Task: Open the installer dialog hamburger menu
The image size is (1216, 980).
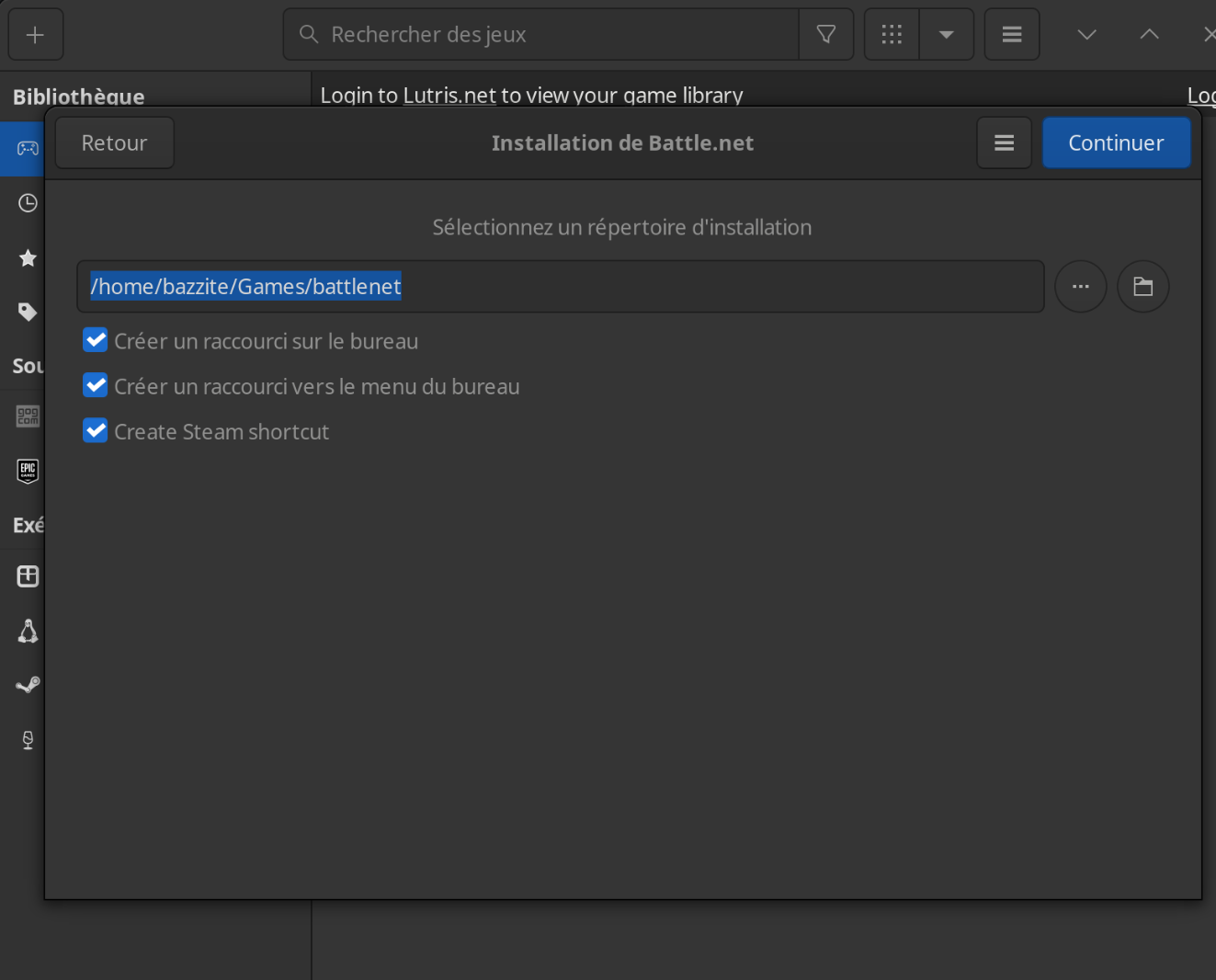Action: click(x=1005, y=143)
